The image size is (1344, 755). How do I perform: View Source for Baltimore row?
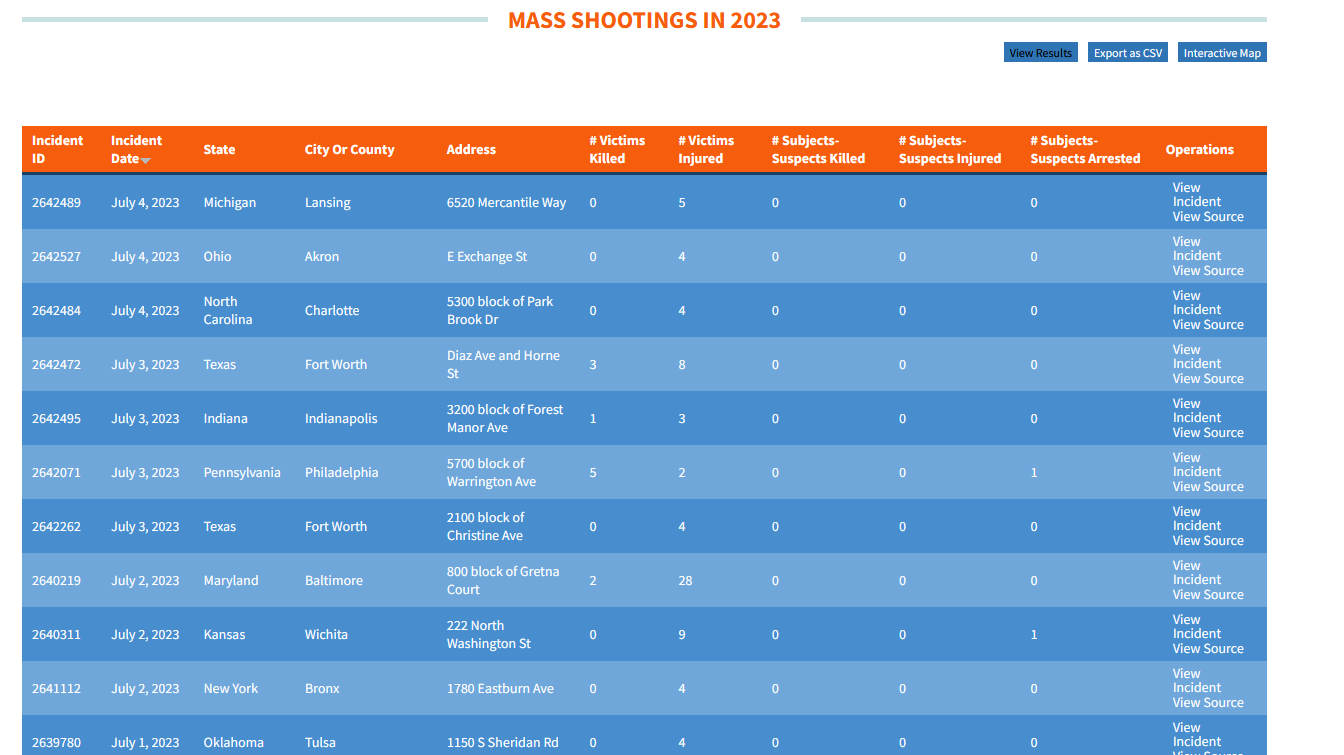[x=1208, y=595]
